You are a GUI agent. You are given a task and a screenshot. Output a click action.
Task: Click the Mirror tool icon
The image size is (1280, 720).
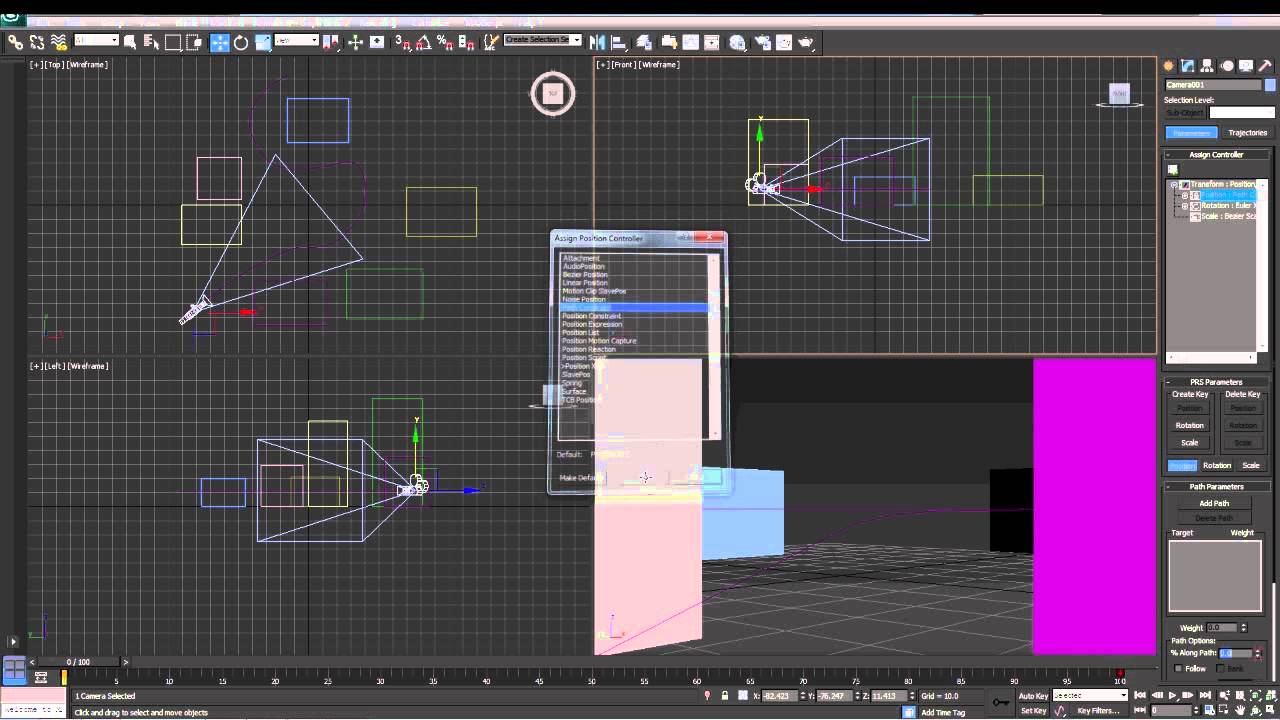(x=597, y=42)
